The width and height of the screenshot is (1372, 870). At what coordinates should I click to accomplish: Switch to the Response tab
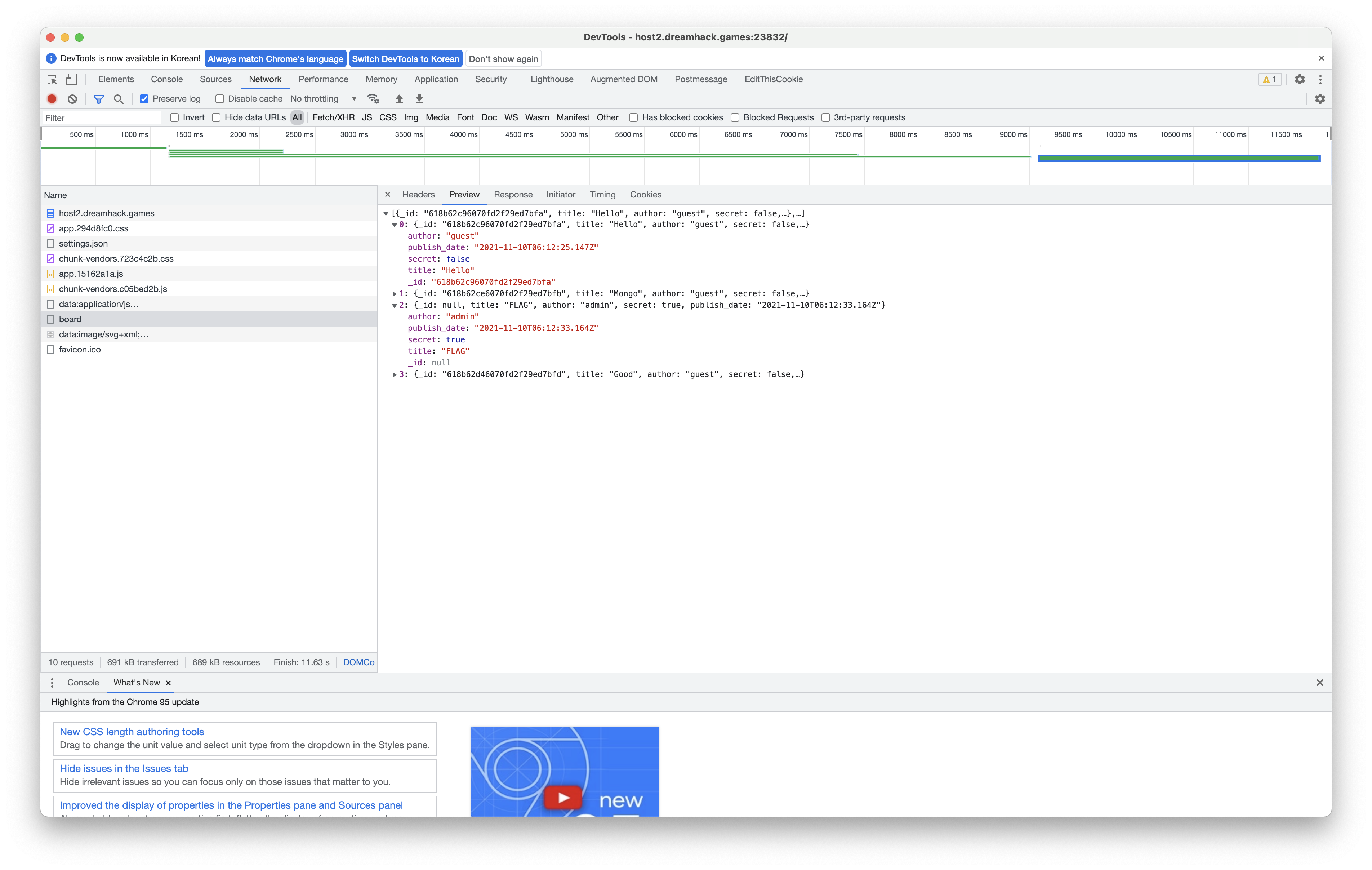coord(513,194)
